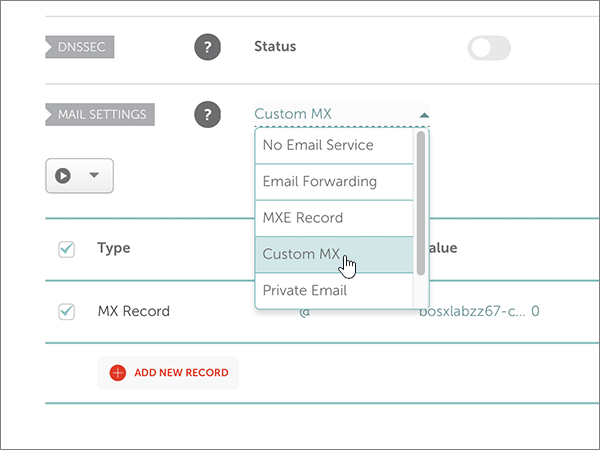Click the Mail Settings help question mark icon
600x450 pixels.
(x=207, y=114)
